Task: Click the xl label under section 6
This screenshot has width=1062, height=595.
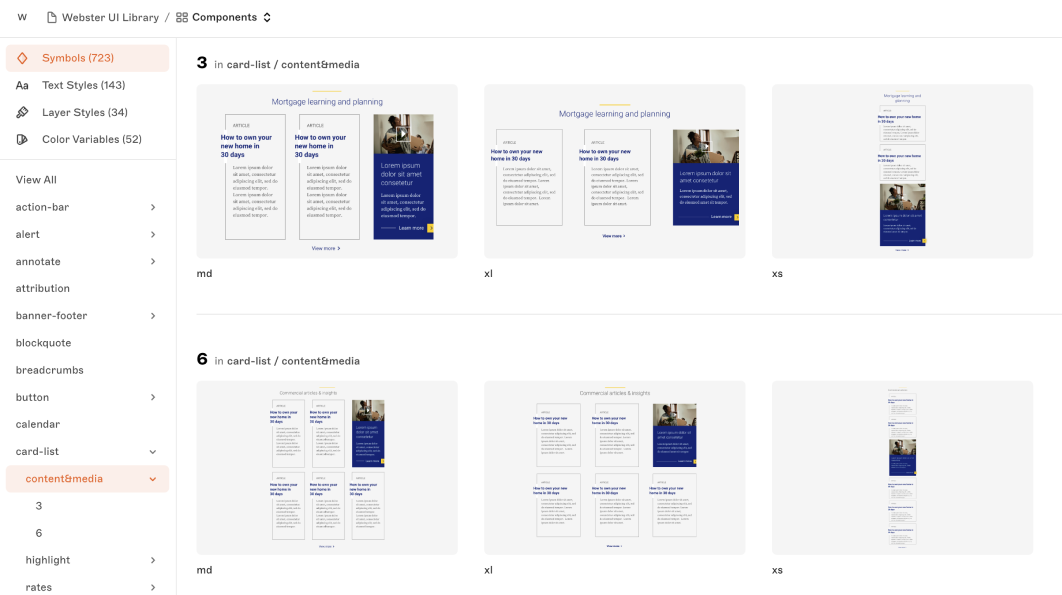Action: click(x=488, y=570)
